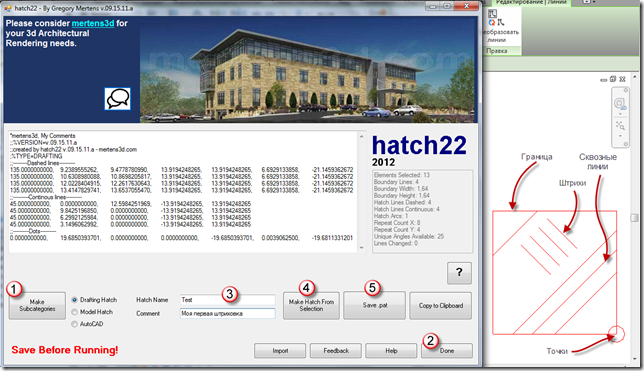Close the Revit drawing view
Screen dimensions: 644x371
click(x=623, y=79)
